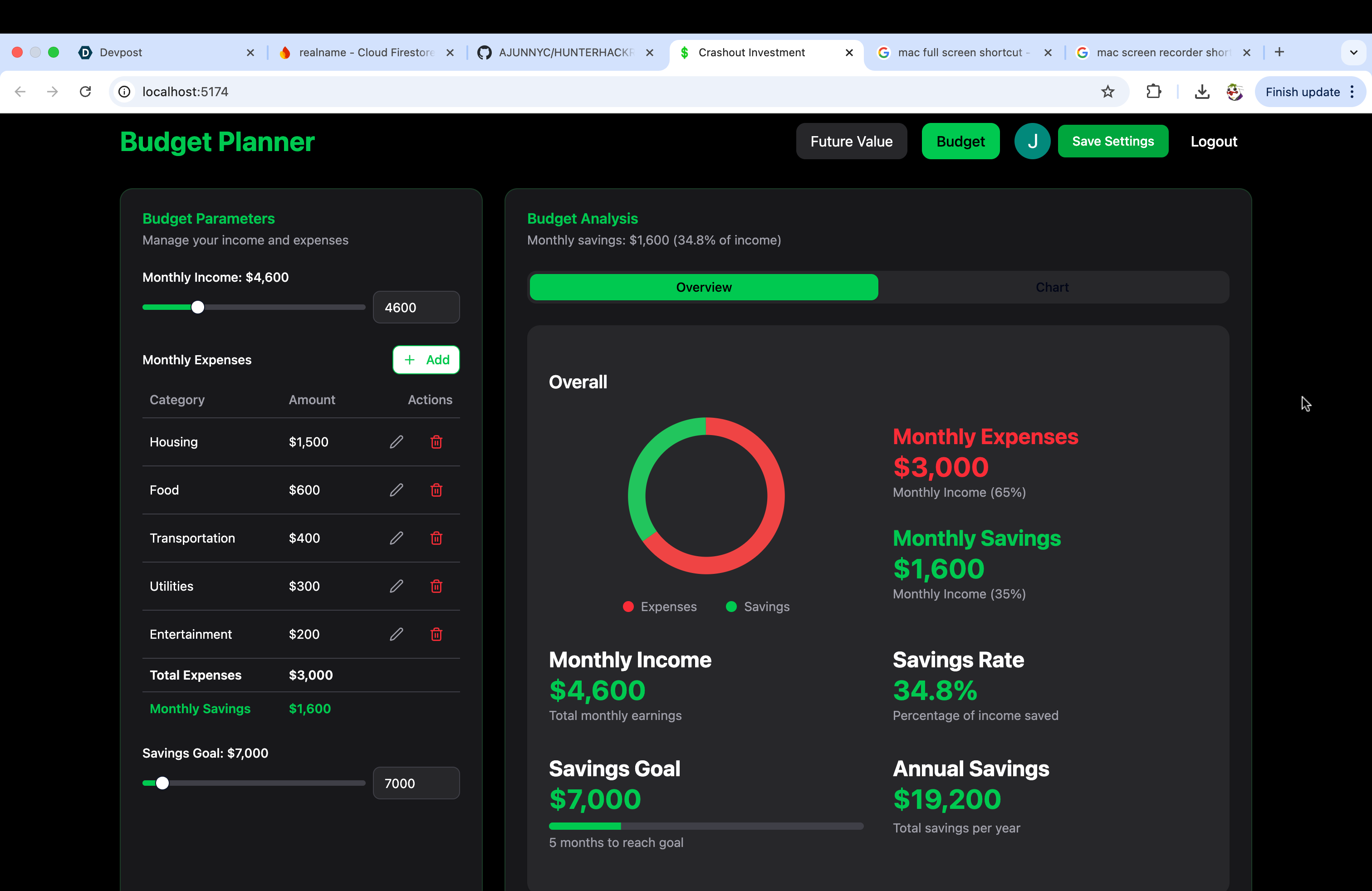The height and width of the screenshot is (891, 1372).
Task: Open the Chrome downloads icon
Action: click(1201, 92)
